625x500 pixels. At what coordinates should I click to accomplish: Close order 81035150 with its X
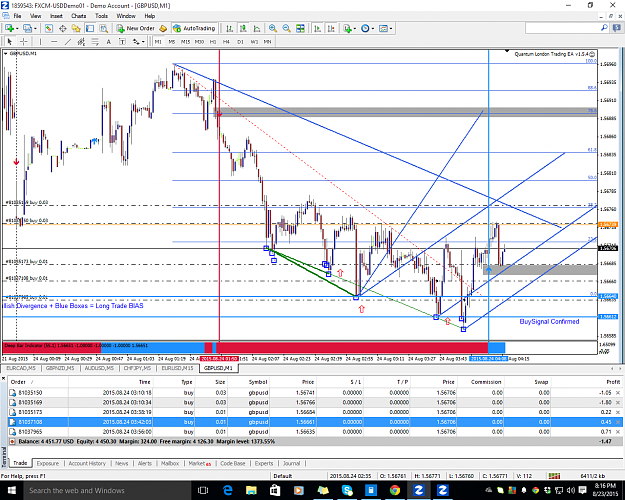(x=618, y=393)
